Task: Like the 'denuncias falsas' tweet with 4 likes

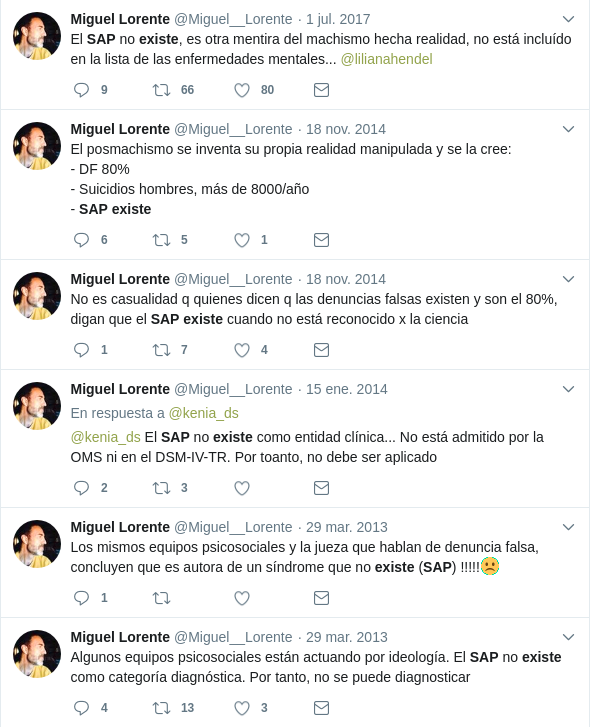Action: (x=241, y=350)
